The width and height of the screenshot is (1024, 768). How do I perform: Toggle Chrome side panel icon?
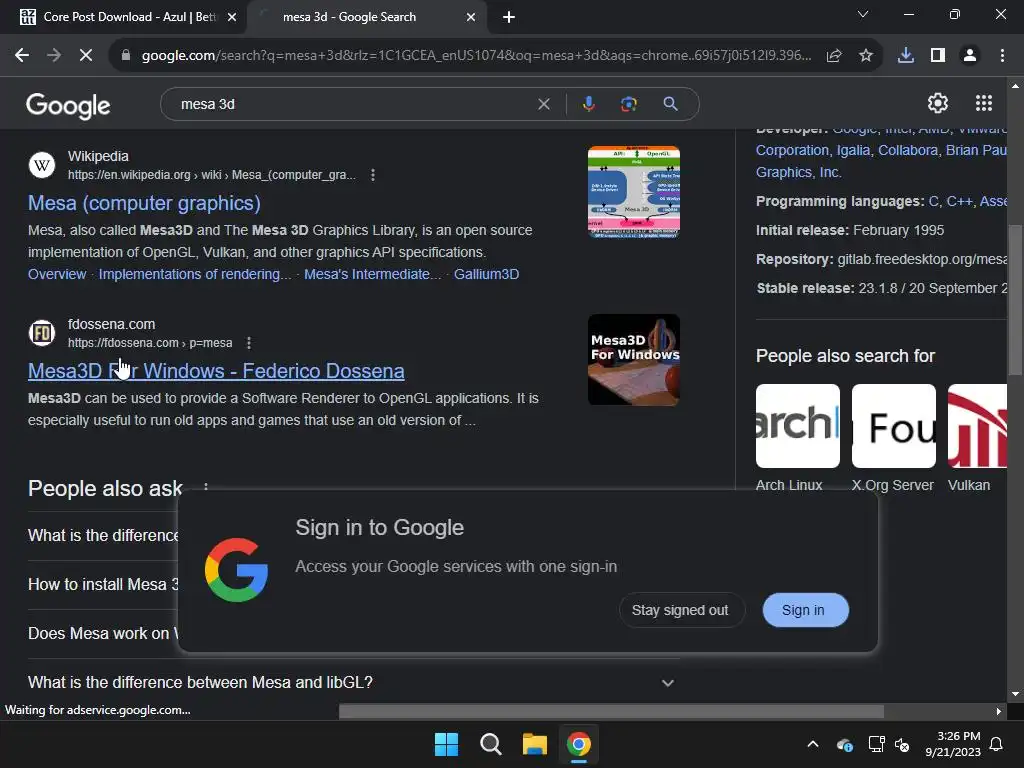pos(938,56)
